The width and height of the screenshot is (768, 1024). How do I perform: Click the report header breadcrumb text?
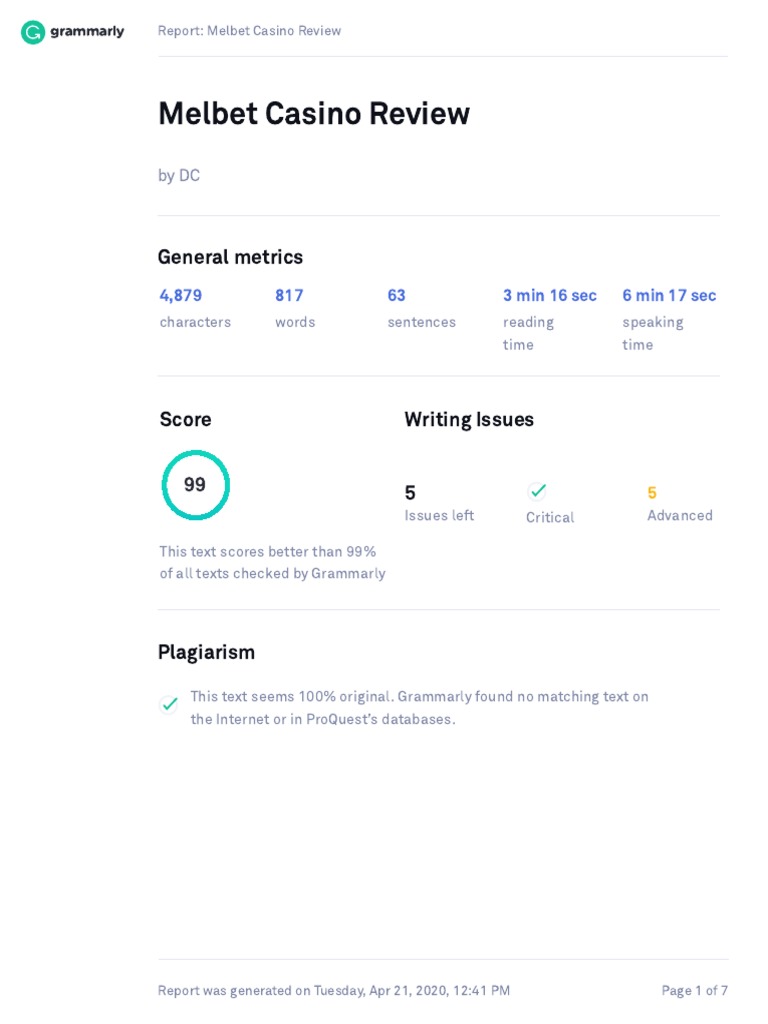(249, 31)
